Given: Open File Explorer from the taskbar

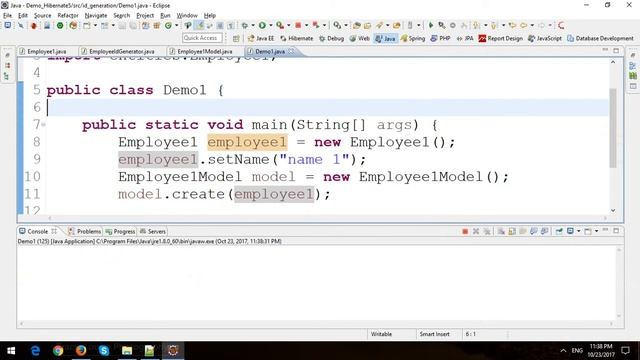Looking at the screenshot, I should click(x=127, y=350).
